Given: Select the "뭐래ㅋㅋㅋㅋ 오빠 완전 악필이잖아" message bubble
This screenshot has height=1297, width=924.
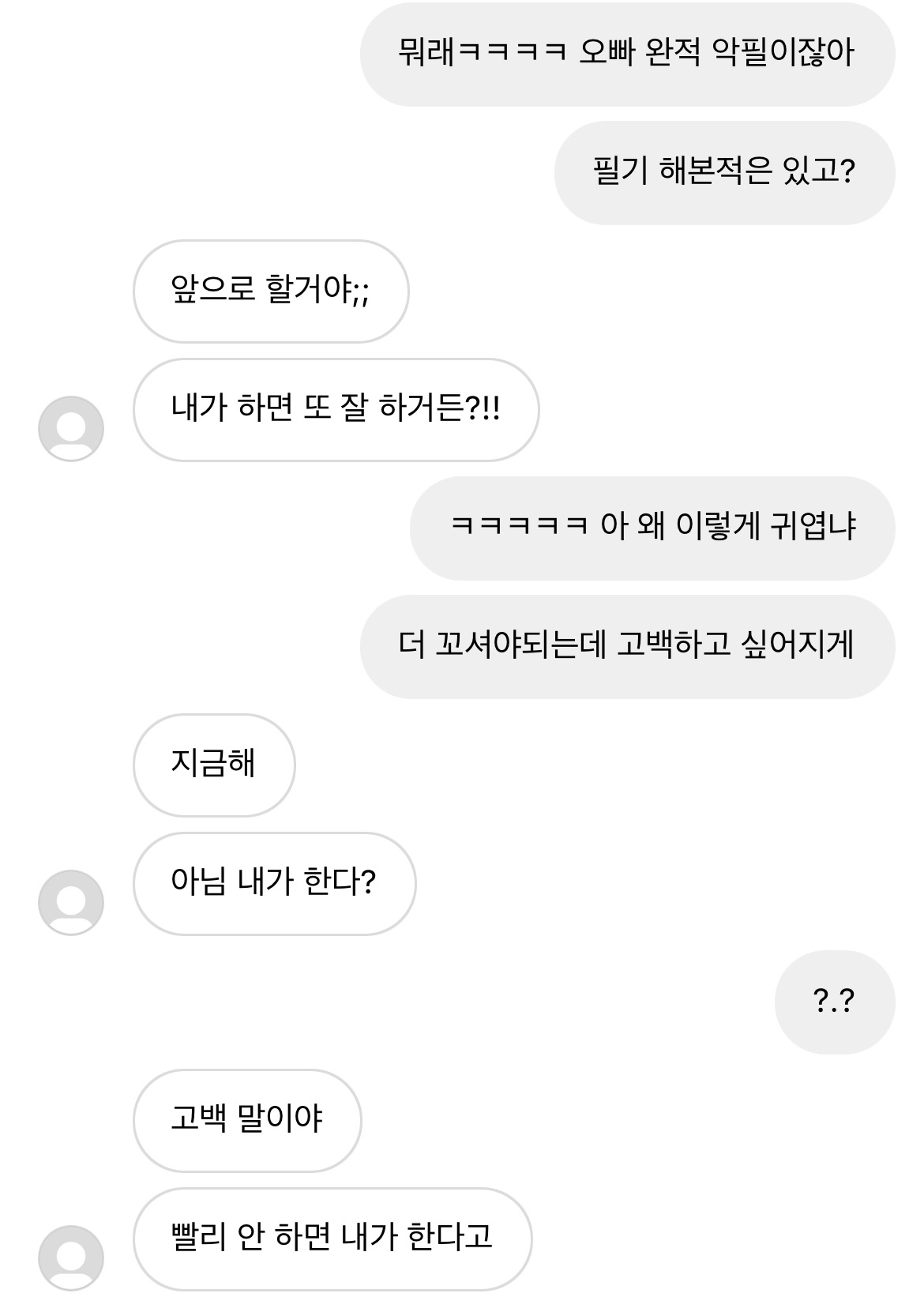Looking at the screenshot, I should click(x=627, y=55).
